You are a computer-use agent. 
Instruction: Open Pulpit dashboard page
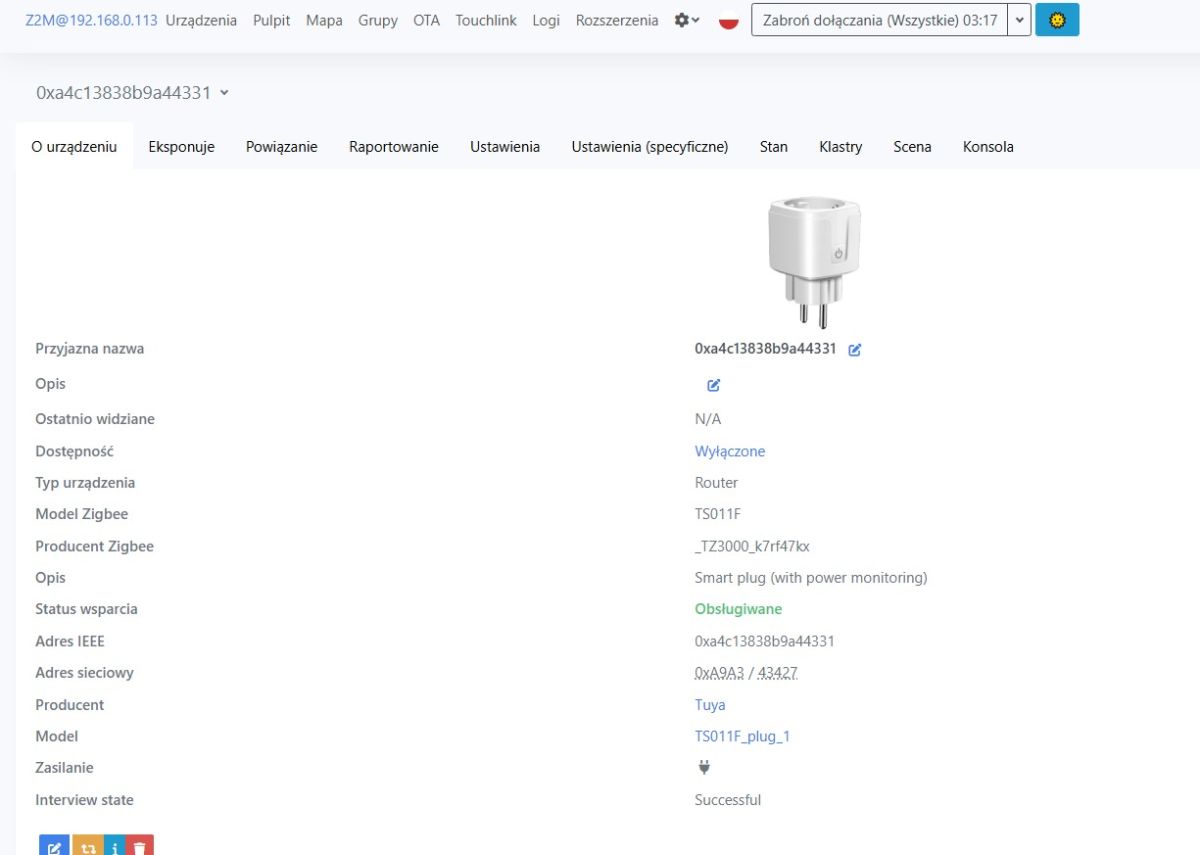pyautogui.click(x=271, y=20)
